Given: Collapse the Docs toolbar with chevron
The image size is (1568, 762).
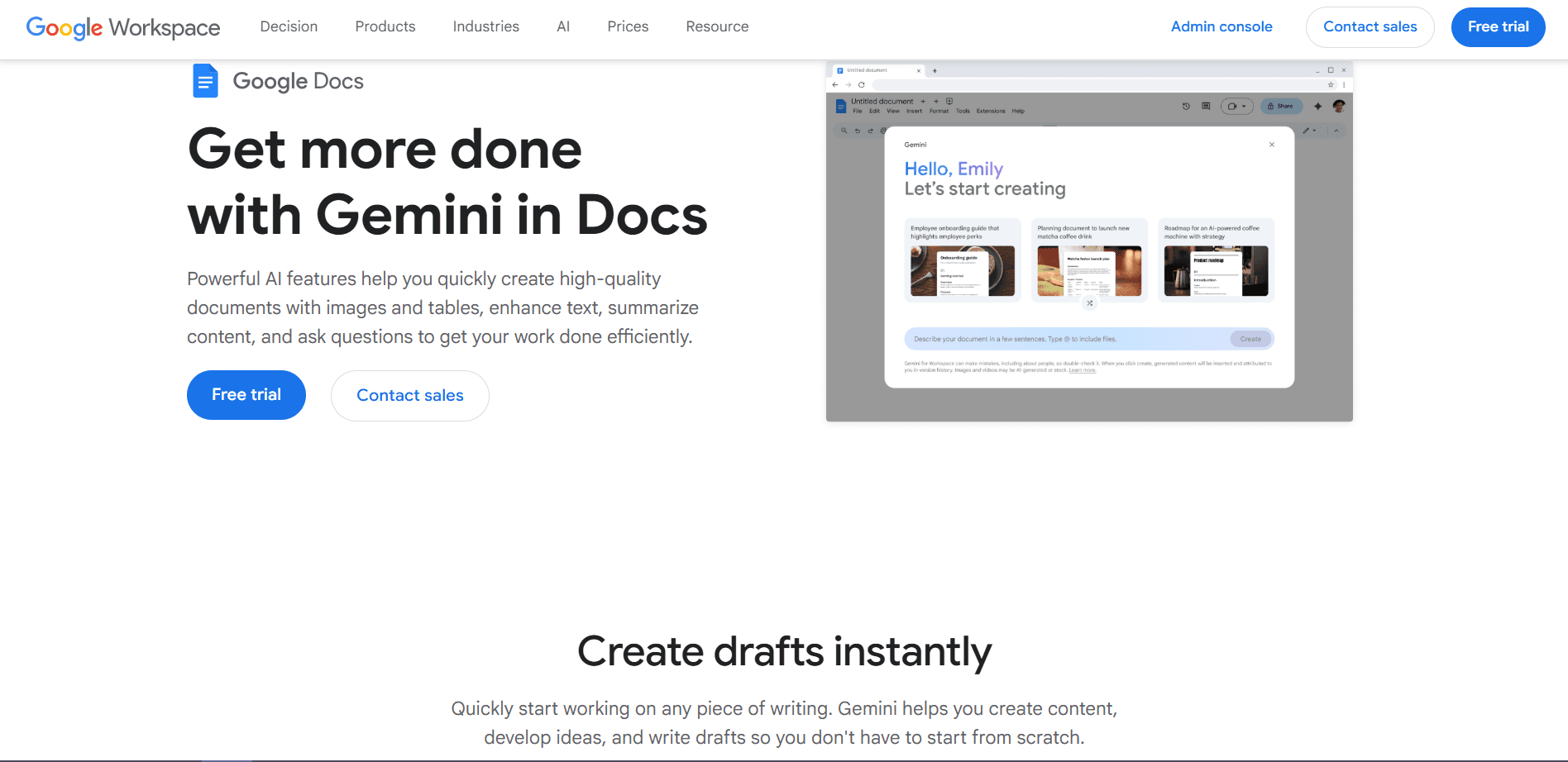Looking at the screenshot, I should (x=1336, y=131).
